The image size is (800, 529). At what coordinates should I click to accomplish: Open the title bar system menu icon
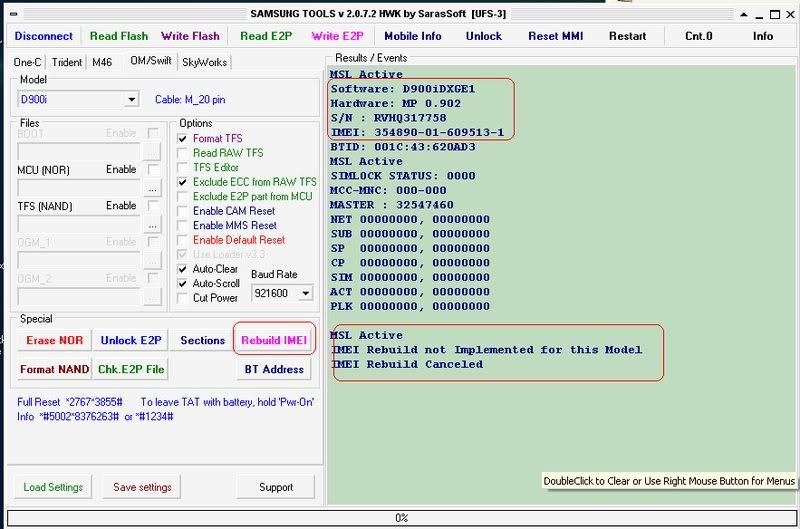pos(13,14)
